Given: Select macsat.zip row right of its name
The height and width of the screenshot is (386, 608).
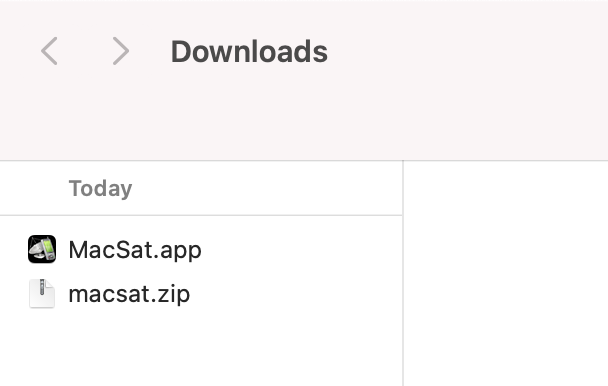Looking at the screenshot, I should click(x=295, y=294).
